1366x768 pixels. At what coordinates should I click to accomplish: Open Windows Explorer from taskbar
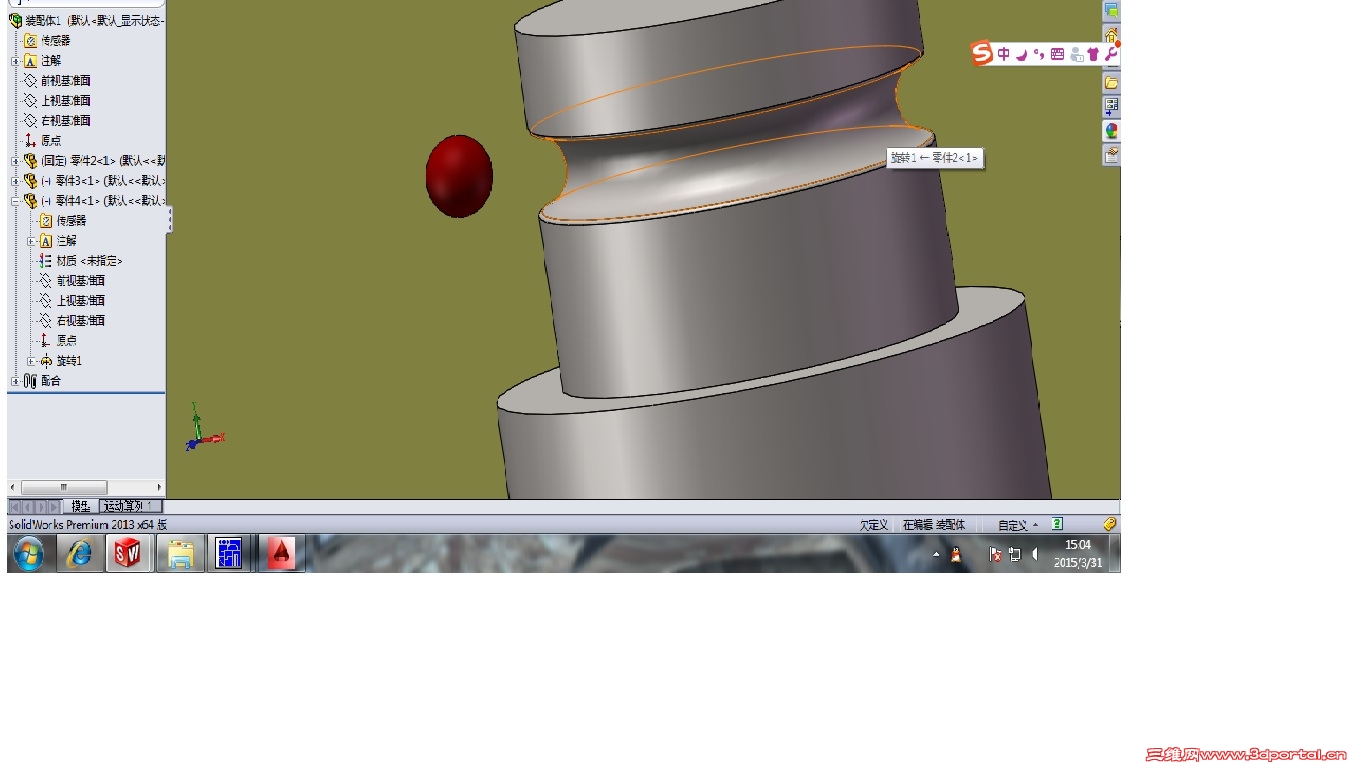(x=180, y=553)
